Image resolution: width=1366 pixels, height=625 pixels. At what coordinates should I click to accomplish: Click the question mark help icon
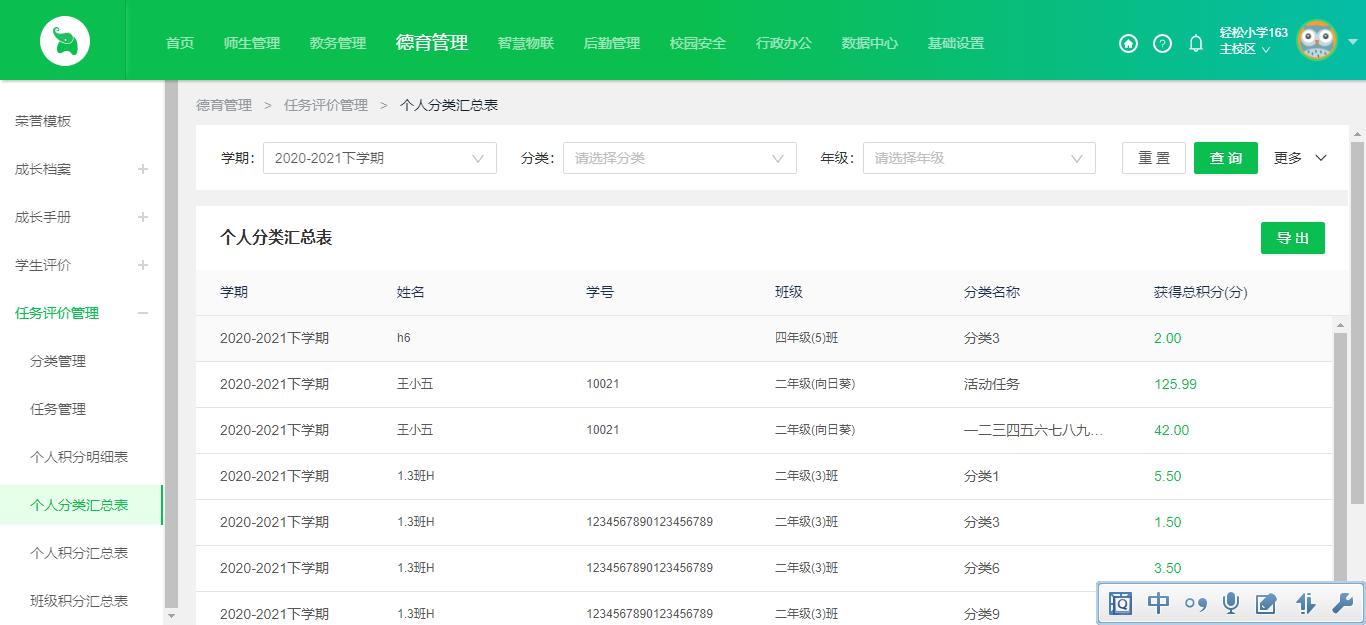[x=1161, y=44]
